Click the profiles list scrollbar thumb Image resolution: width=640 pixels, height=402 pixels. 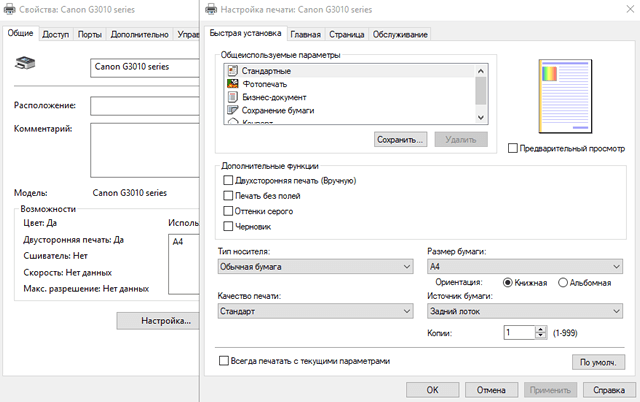[481, 91]
